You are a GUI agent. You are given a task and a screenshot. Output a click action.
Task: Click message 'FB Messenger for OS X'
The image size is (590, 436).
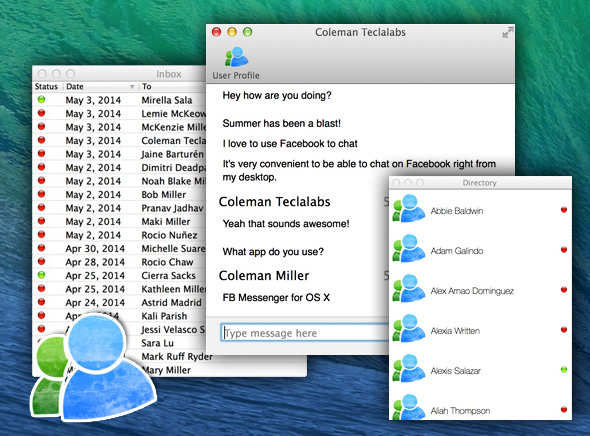tap(276, 298)
